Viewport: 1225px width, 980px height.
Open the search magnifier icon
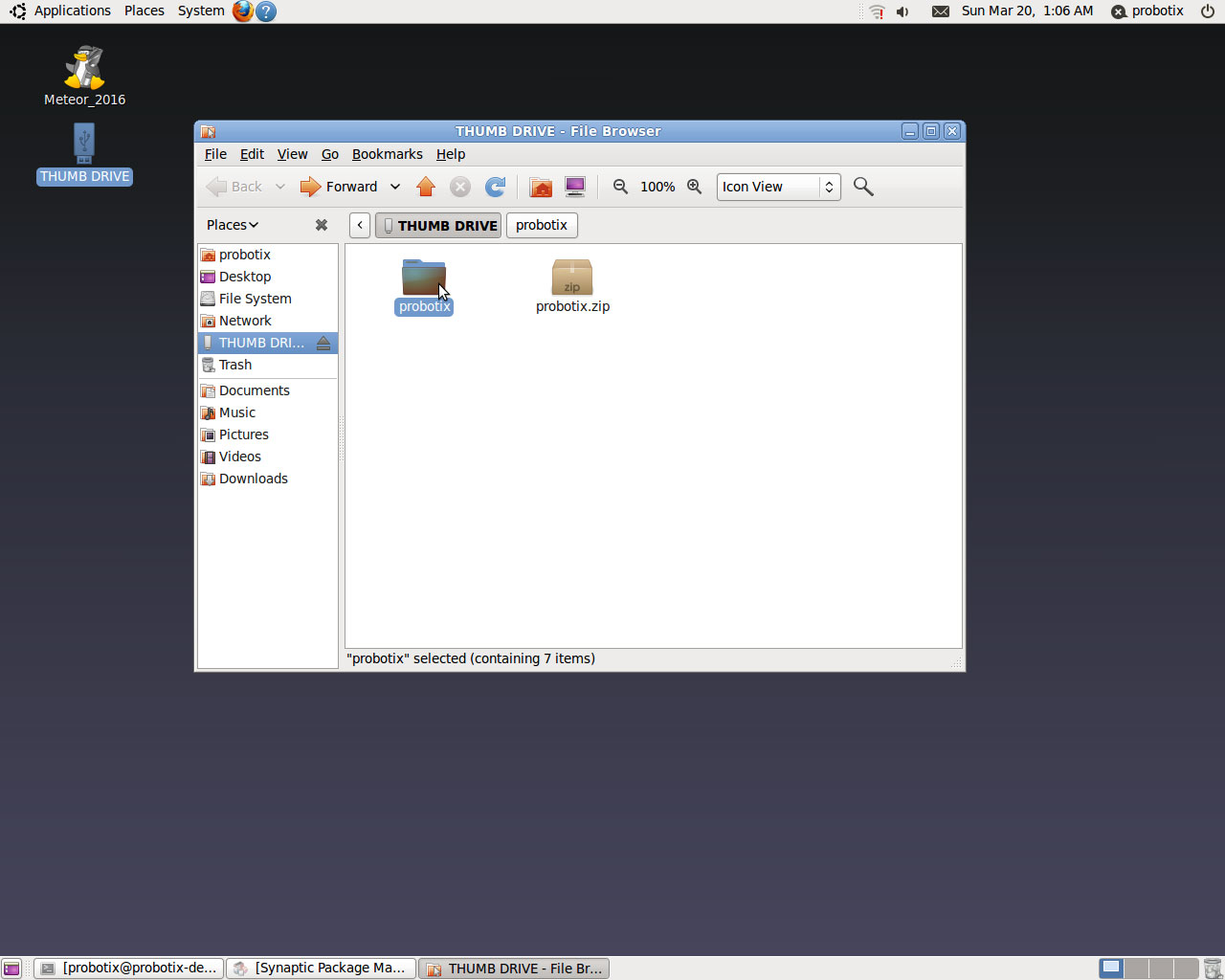click(x=863, y=187)
